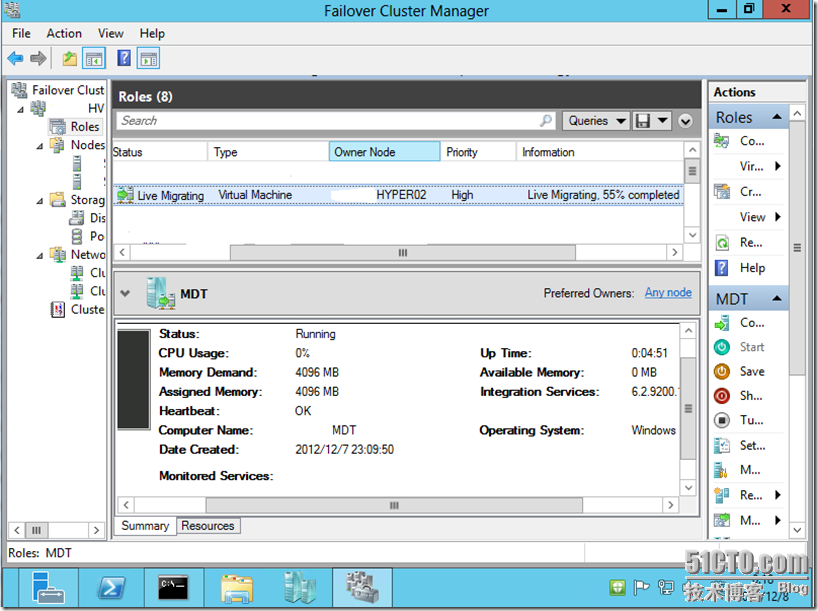Collapse the Roles section in Actions pane
This screenshot has width=818, height=611.
tap(777, 117)
